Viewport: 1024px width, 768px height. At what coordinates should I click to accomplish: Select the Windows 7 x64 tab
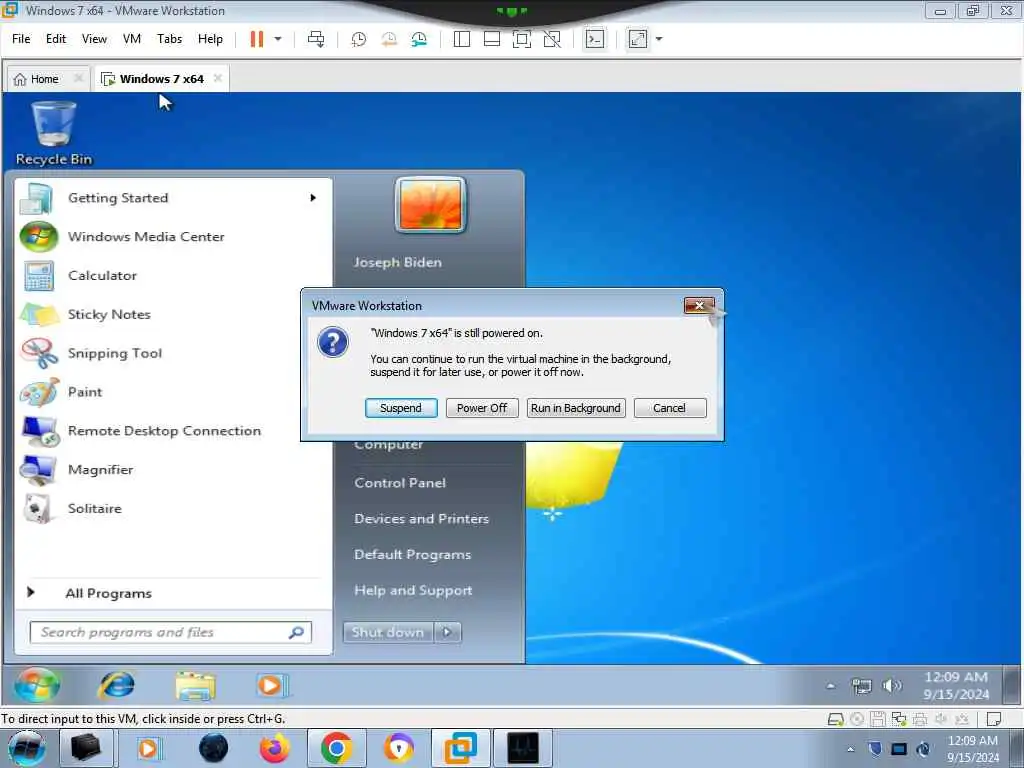click(x=161, y=79)
